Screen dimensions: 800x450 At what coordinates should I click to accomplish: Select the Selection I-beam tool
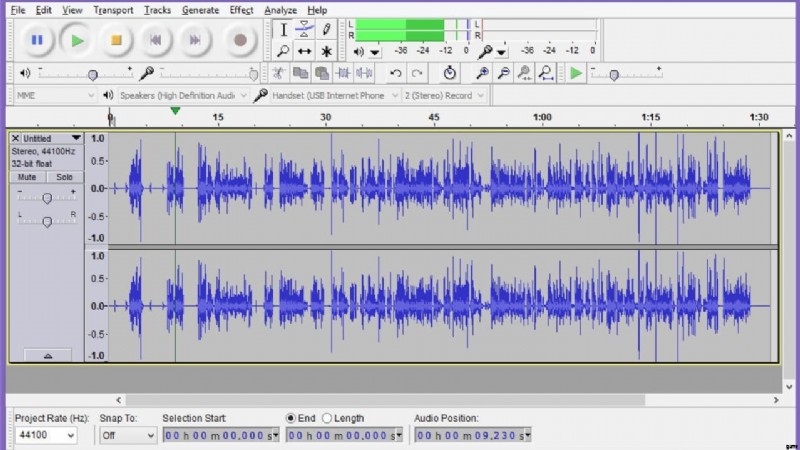284,29
